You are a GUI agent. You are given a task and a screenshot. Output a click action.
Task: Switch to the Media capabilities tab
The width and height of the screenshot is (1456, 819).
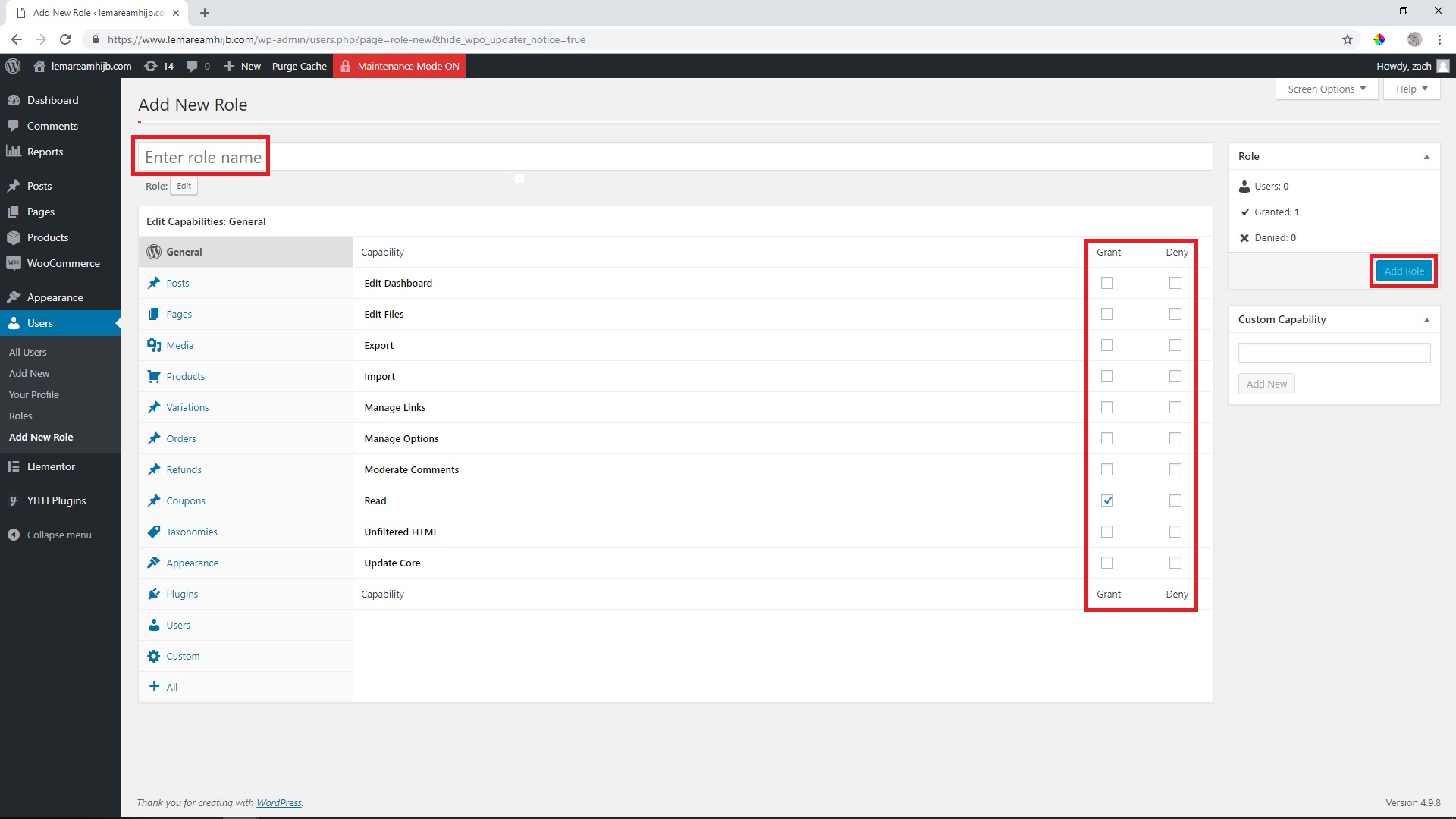246,345
